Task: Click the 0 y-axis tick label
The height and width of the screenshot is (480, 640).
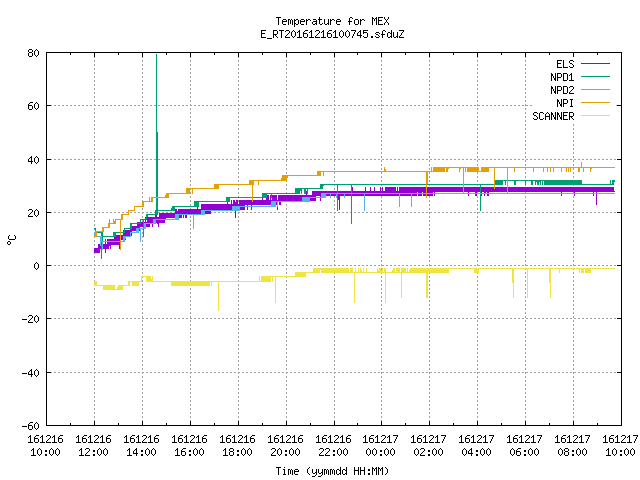Action: pyautogui.click(x=36, y=266)
